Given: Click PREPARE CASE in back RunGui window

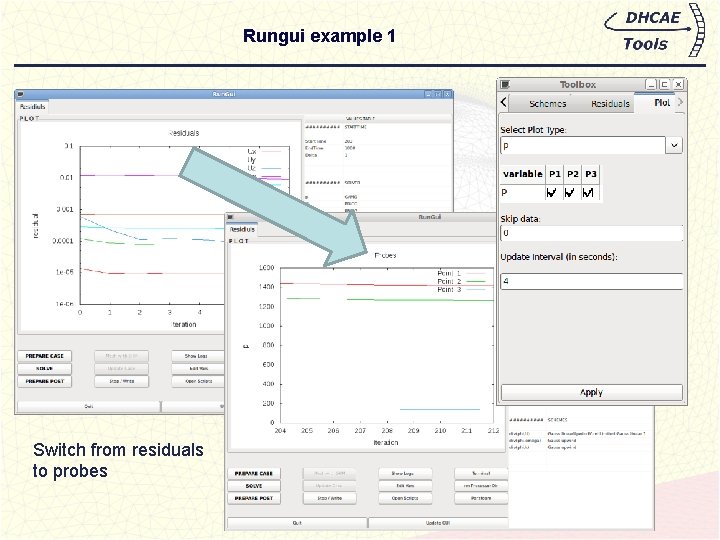Looking at the screenshot, I should [45, 356].
